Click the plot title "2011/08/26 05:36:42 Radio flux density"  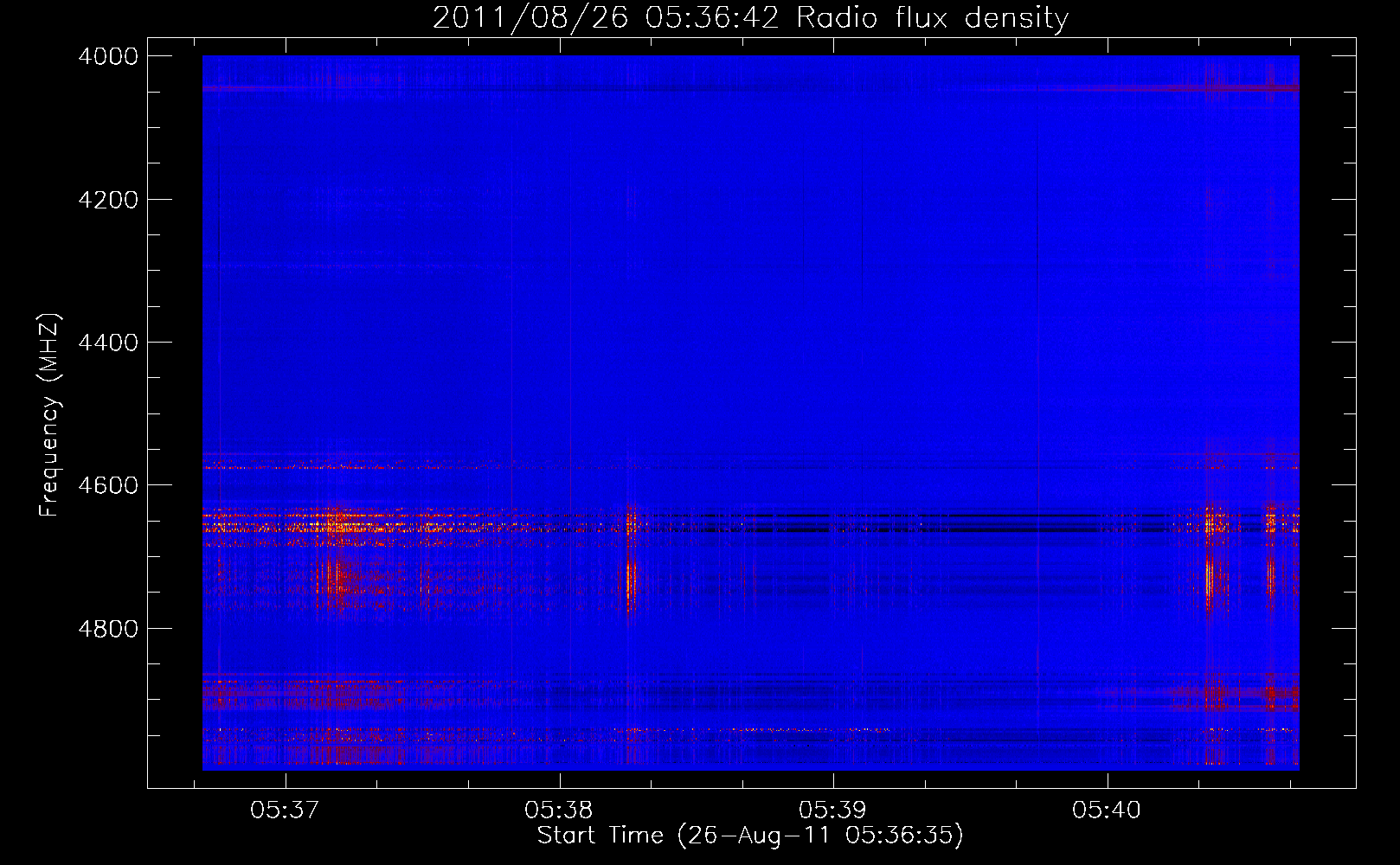(x=750, y=17)
